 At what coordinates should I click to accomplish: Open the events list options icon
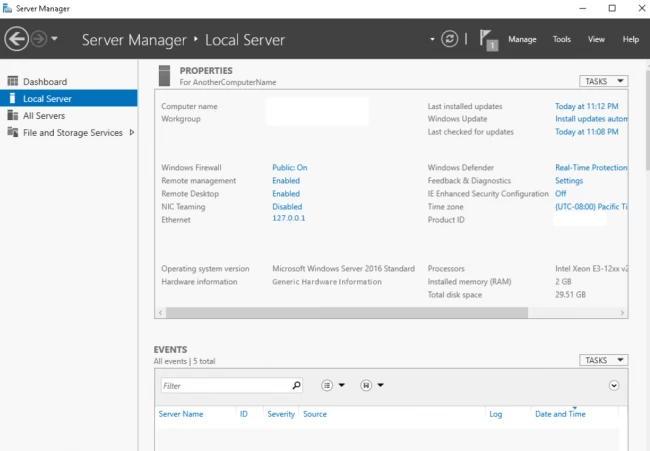(327, 386)
